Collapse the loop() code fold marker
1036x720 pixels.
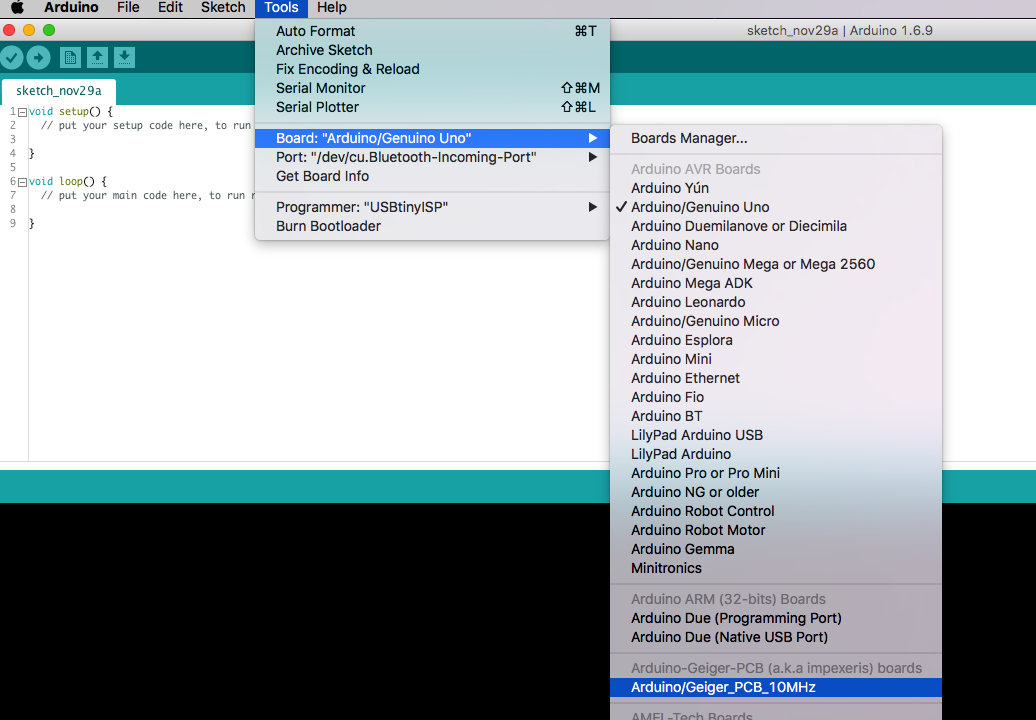22,182
